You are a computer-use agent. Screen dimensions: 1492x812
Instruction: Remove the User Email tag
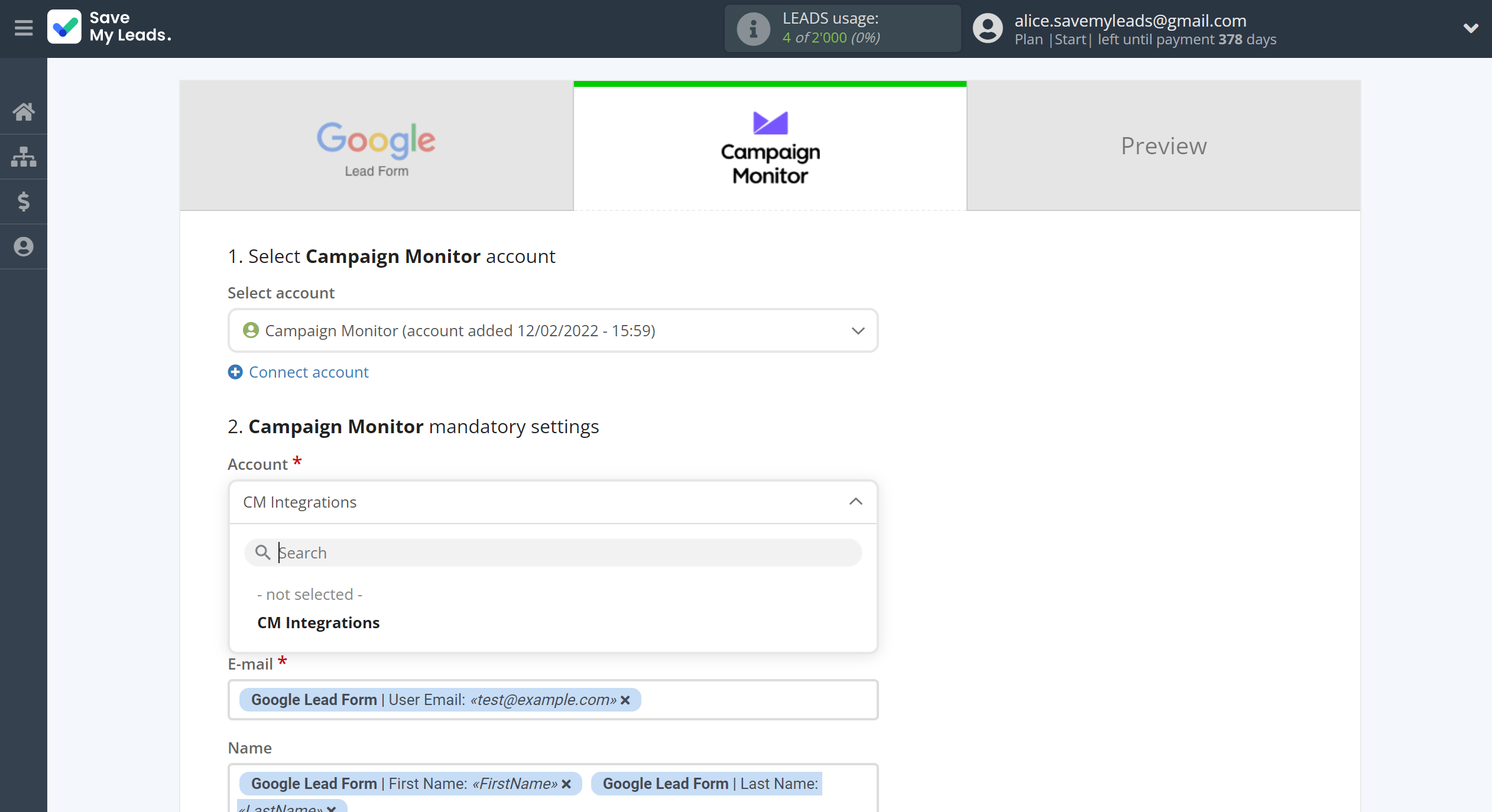click(x=625, y=700)
